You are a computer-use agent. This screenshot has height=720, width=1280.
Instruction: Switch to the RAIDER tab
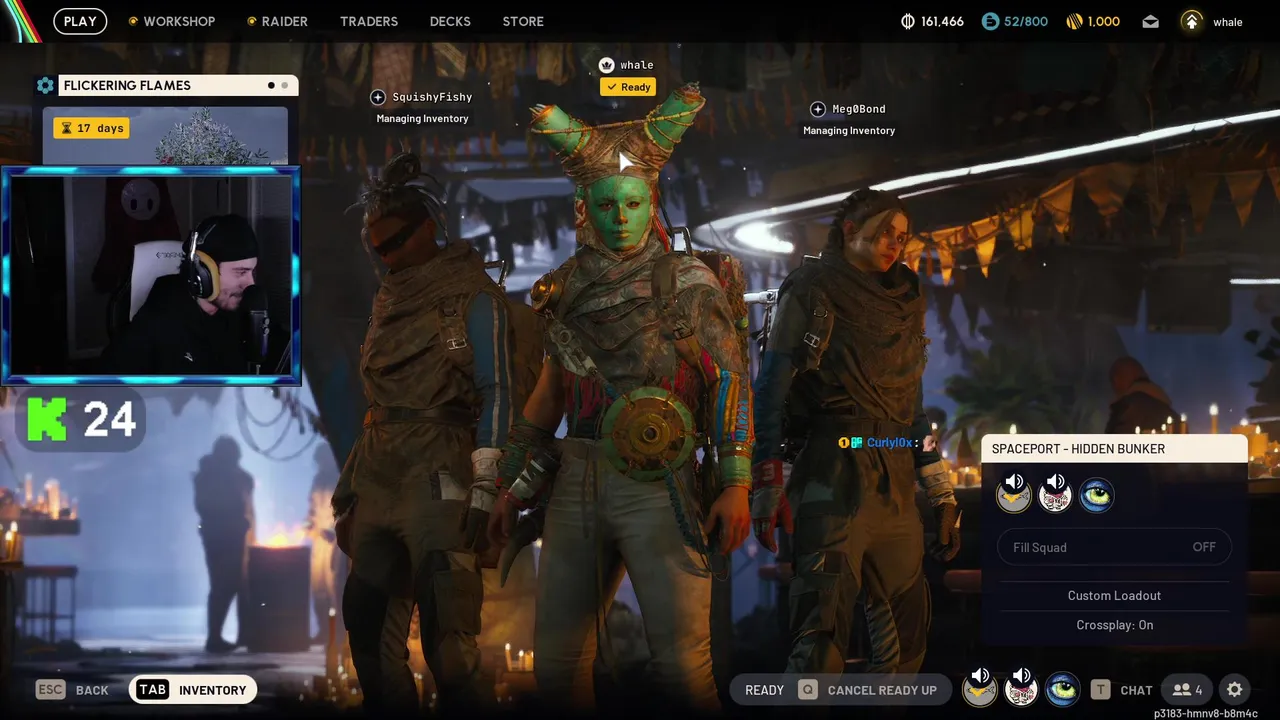[285, 21]
